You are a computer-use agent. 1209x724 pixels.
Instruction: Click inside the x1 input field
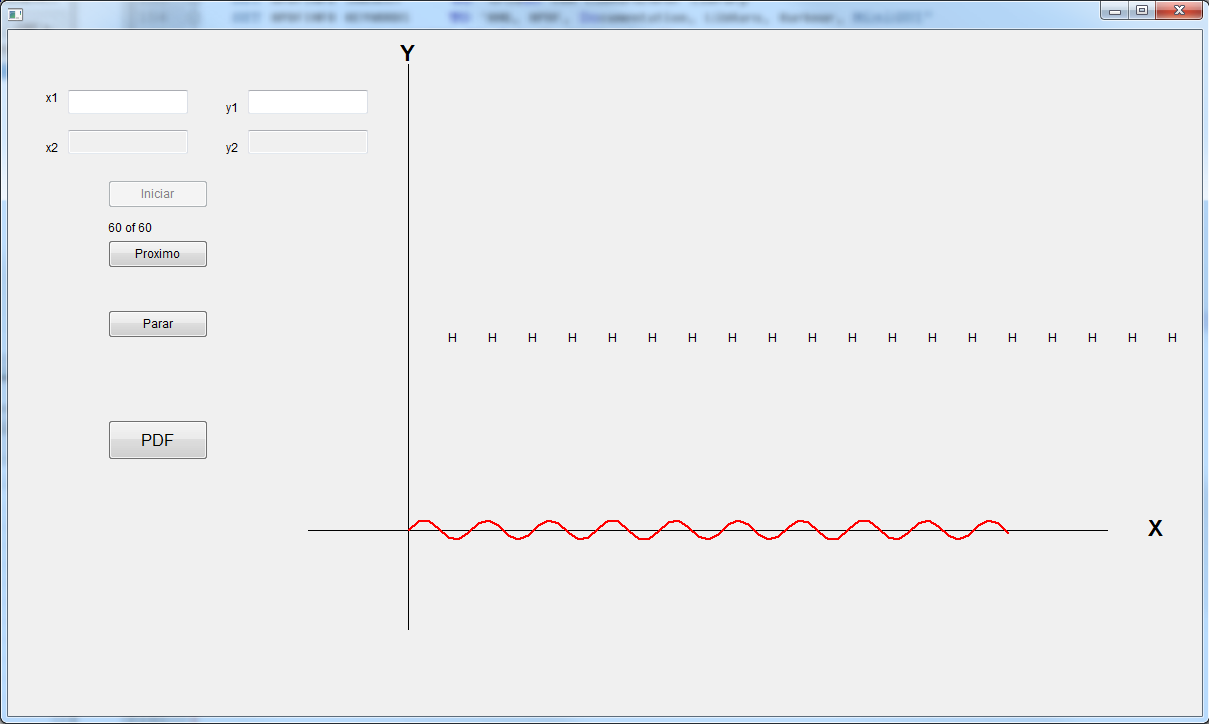(x=127, y=101)
